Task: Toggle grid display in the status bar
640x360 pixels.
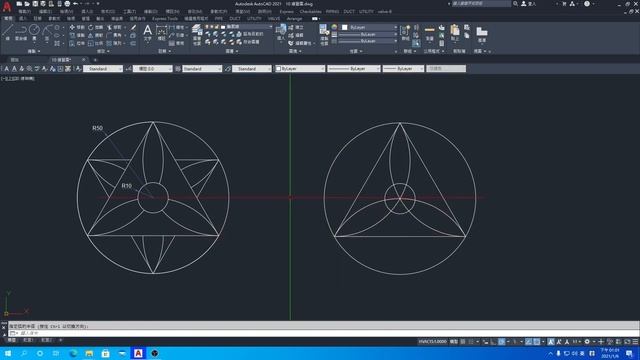Action: (462, 342)
